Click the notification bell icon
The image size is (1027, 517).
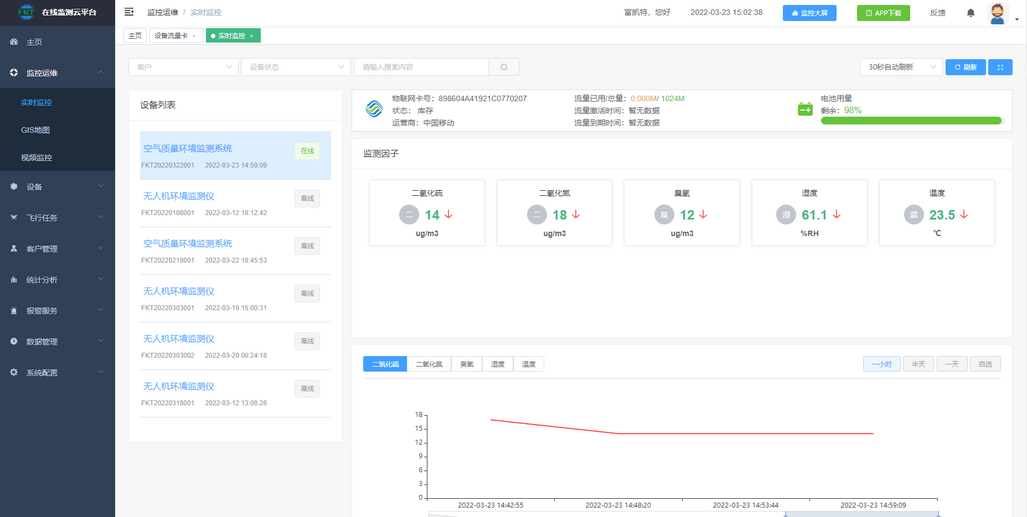(970, 13)
